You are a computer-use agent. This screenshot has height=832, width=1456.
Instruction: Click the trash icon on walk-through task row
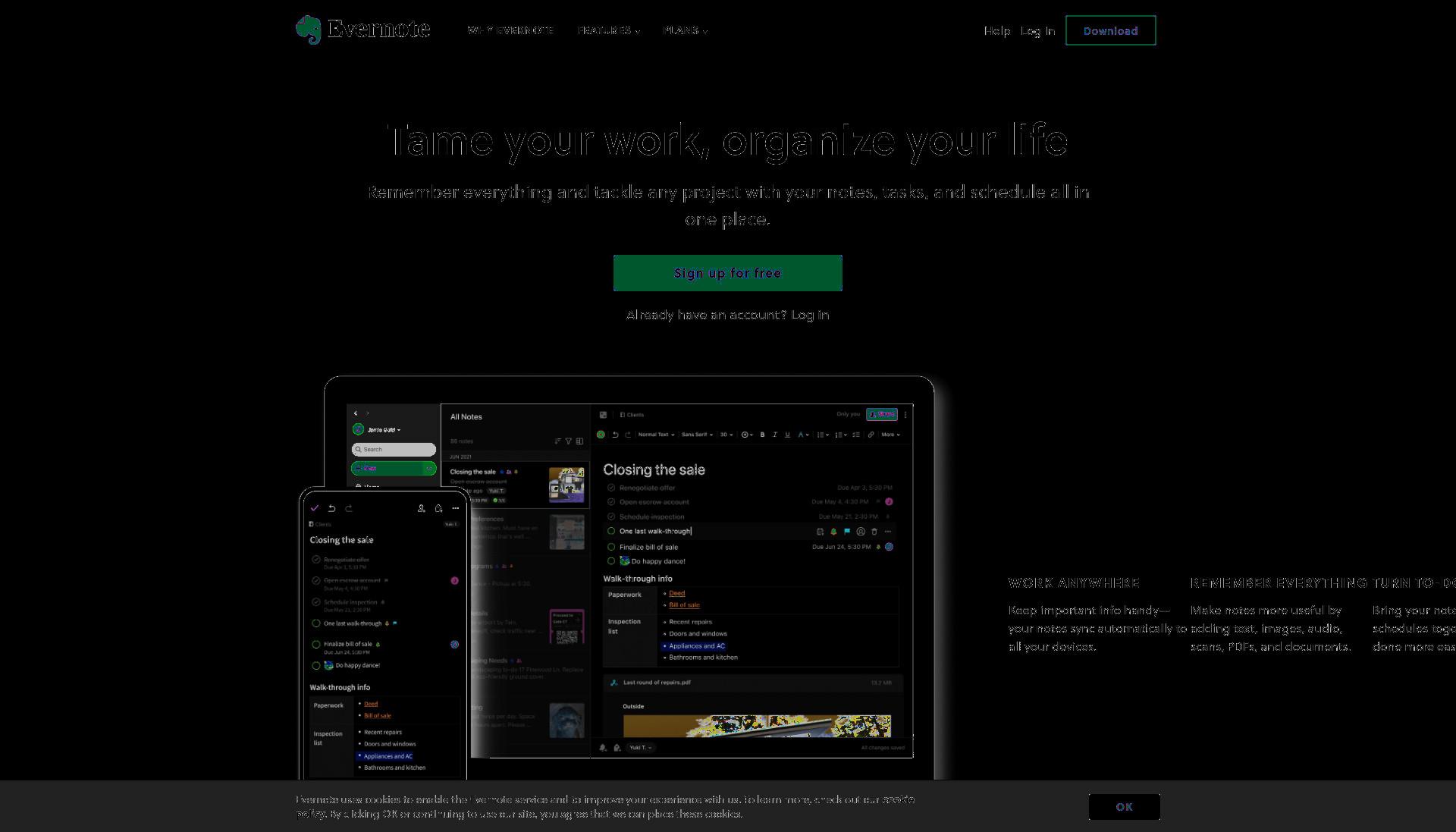(874, 532)
